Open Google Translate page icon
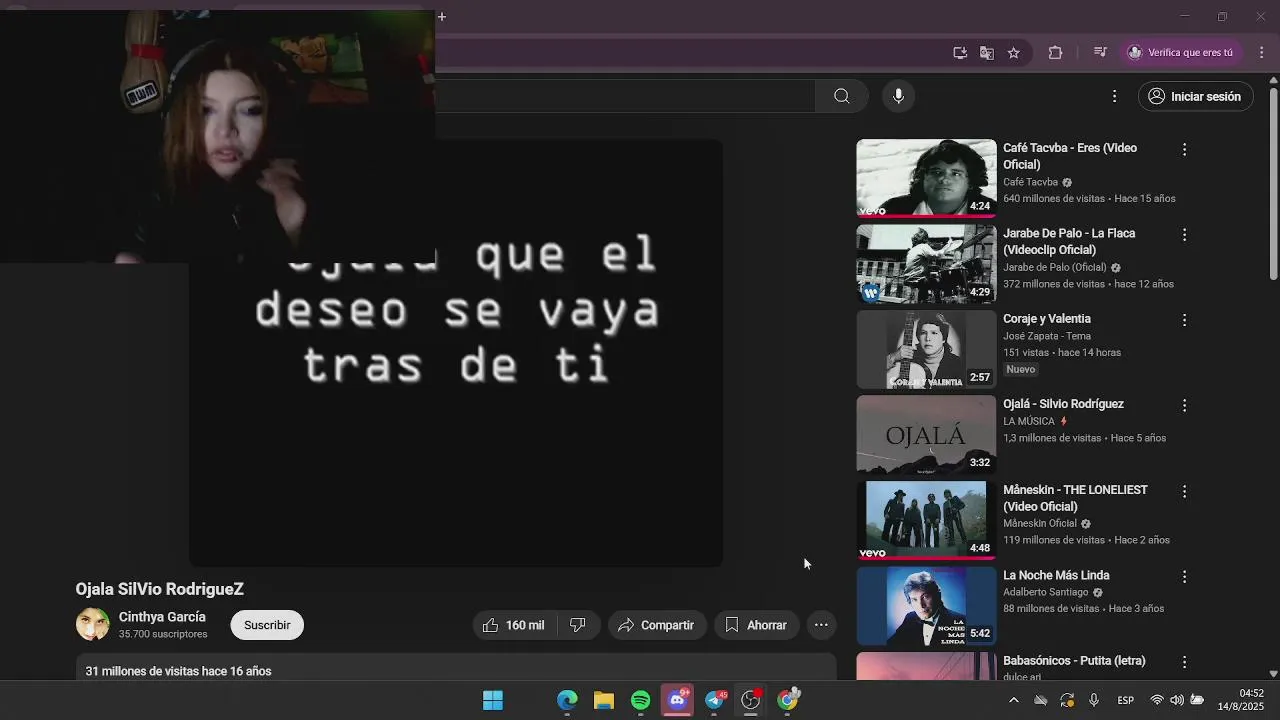1280x720 pixels. (987, 53)
